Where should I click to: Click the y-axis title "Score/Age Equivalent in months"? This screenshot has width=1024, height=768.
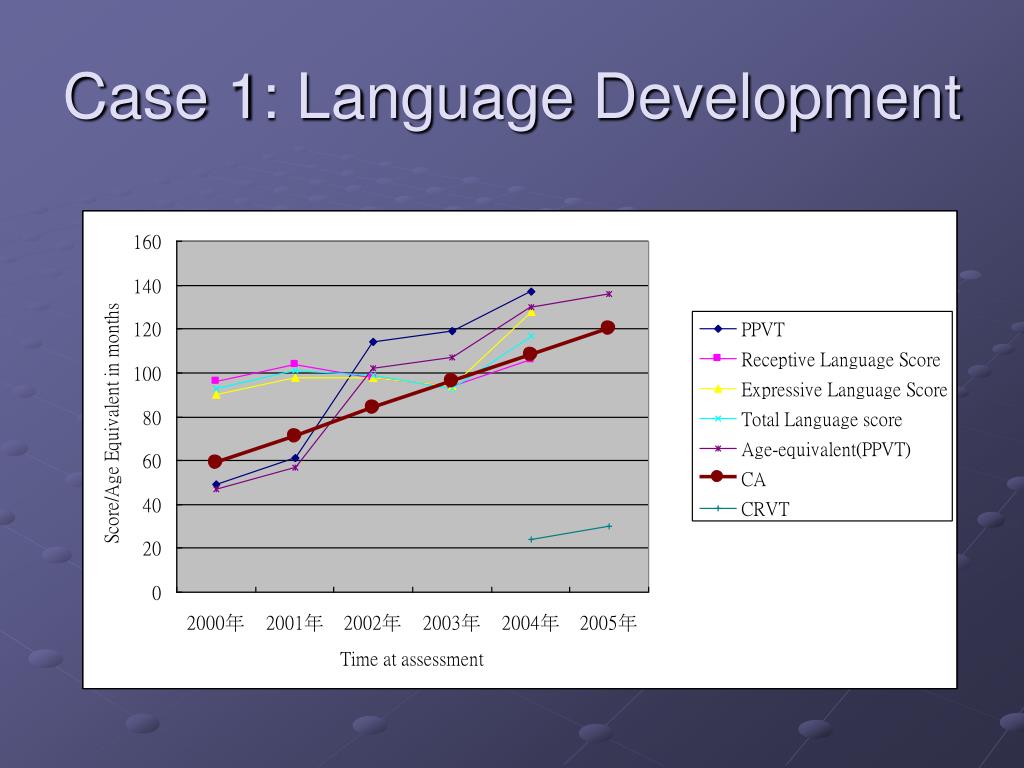pos(112,423)
